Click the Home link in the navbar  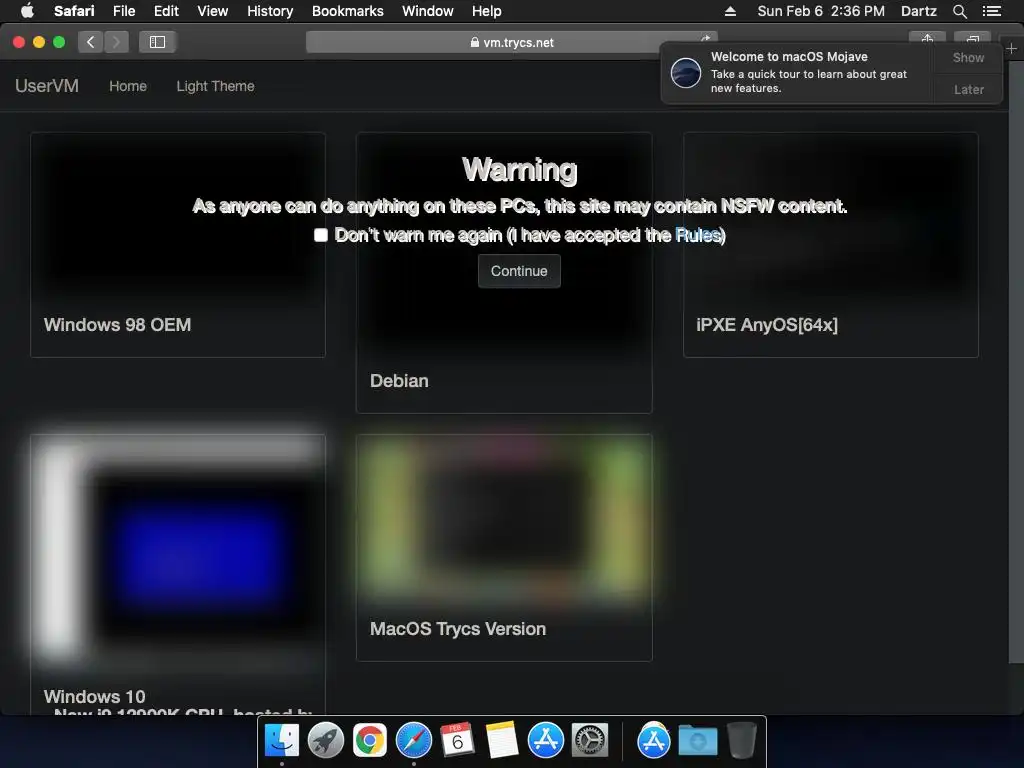tap(128, 86)
